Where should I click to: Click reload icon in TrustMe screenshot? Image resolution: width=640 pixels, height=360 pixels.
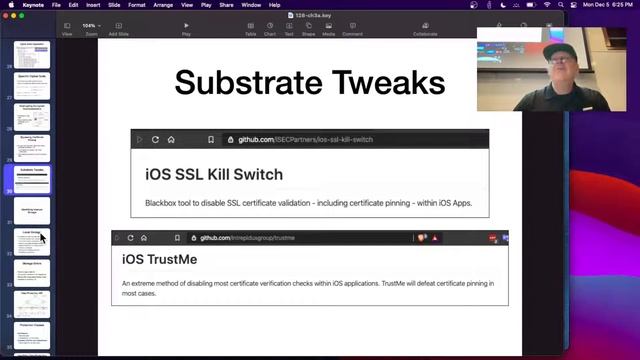coord(130,238)
